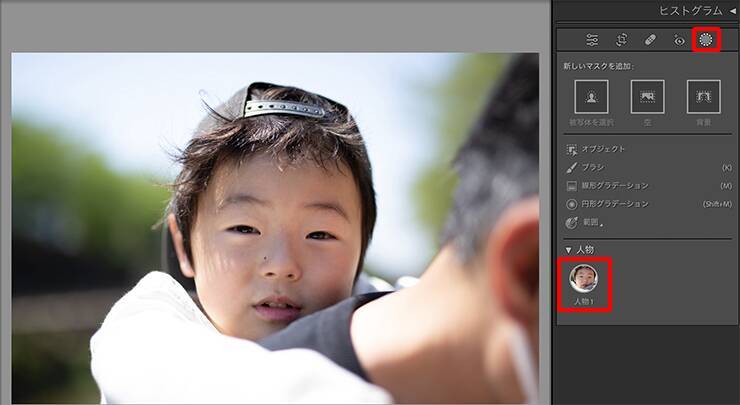This screenshot has height=405, width=740.
Task: Click the ヒストグラム panel title
Action: 691,10
